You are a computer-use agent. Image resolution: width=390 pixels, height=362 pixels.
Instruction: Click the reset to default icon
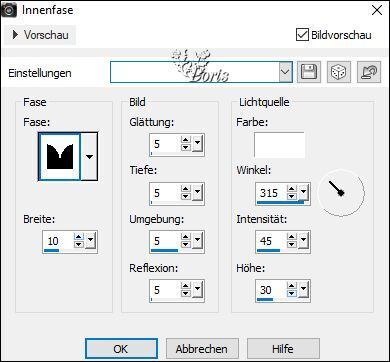(369, 72)
